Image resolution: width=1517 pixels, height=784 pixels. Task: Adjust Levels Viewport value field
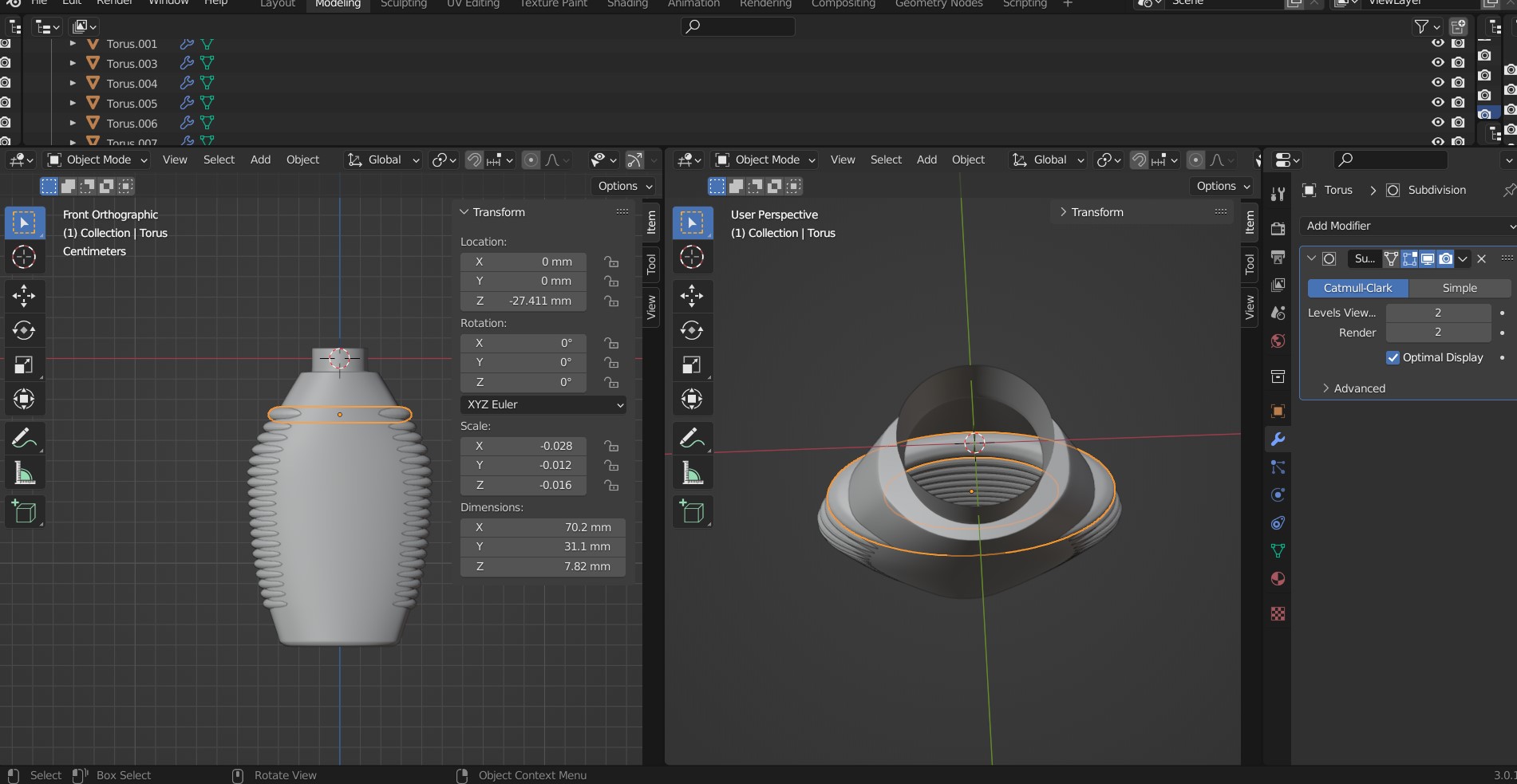(1438, 313)
